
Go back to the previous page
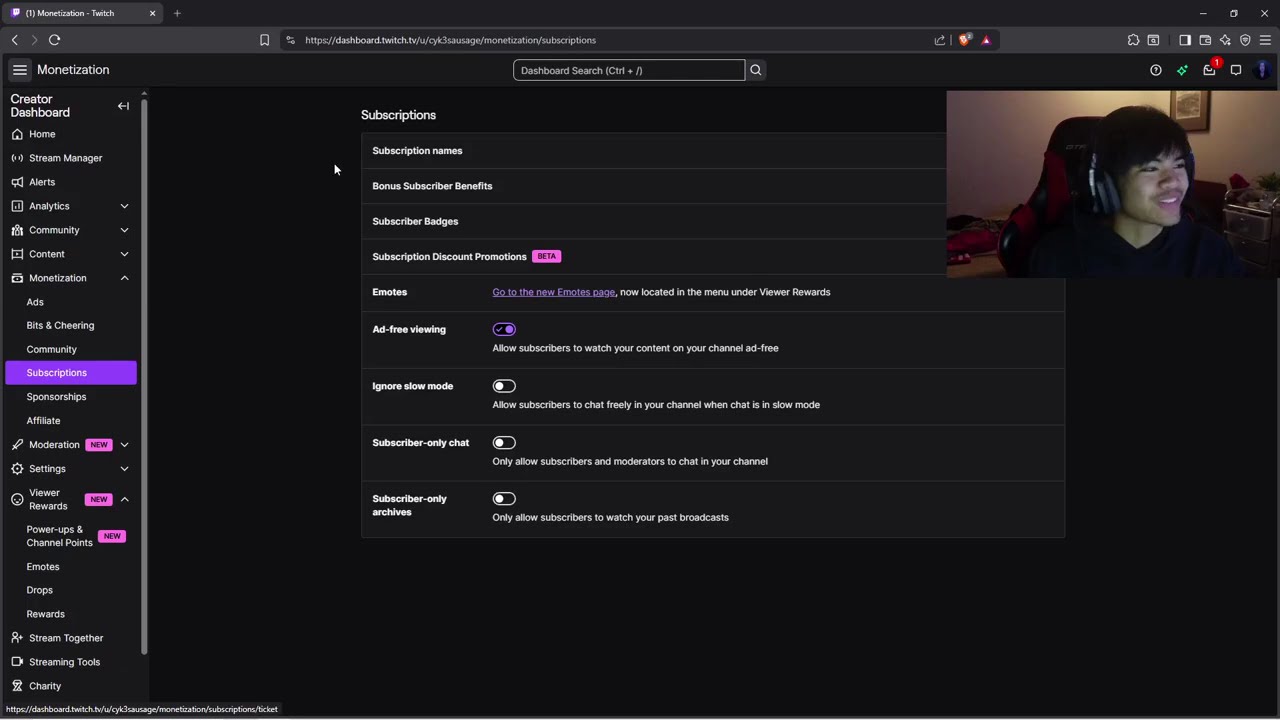14,40
